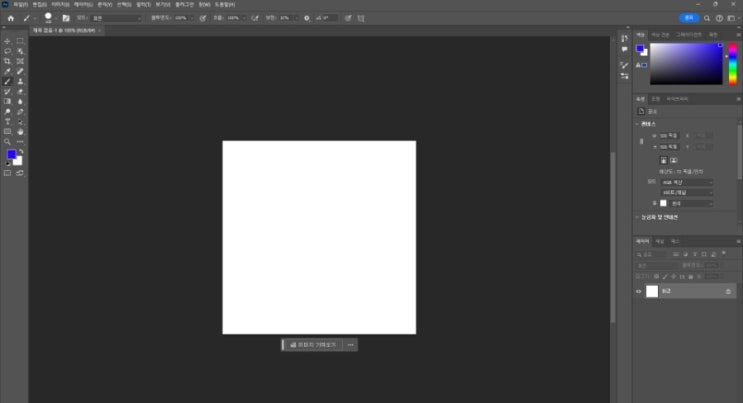Click the blue Share button

tap(689, 18)
